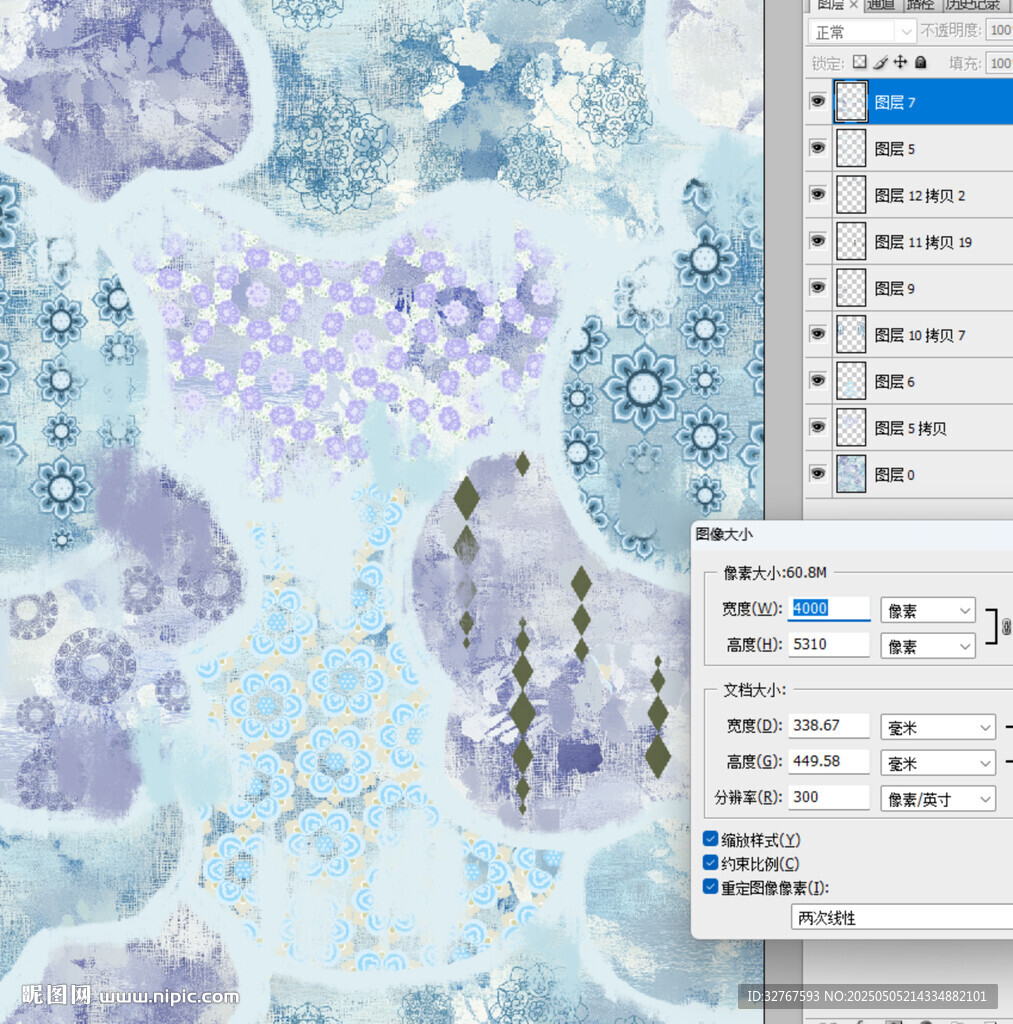Click the lock all padlock icon

coord(920,62)
